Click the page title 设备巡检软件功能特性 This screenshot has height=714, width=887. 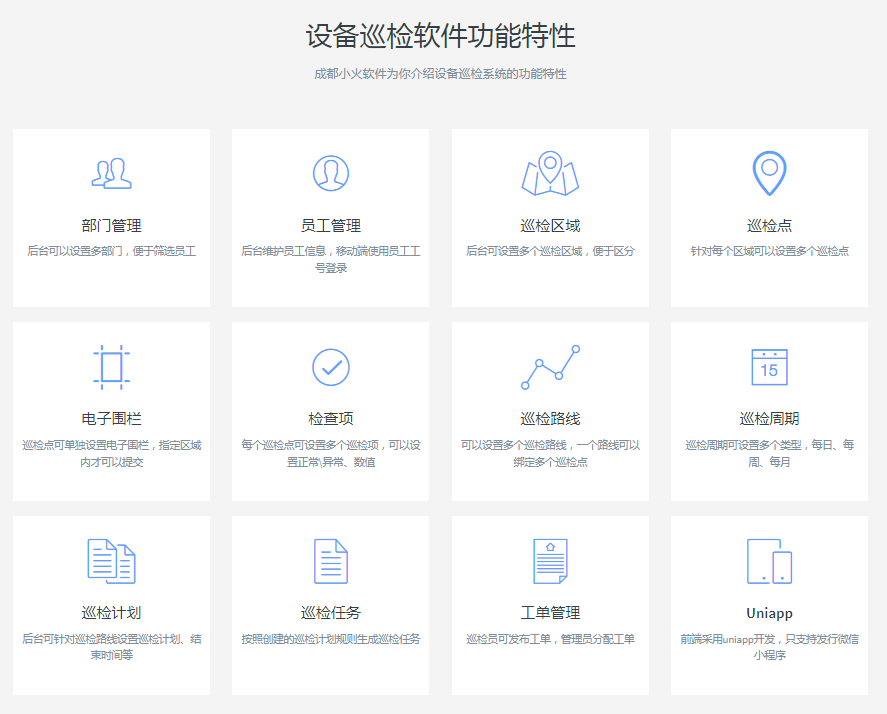pyautogui.click(x=440, y=37)
